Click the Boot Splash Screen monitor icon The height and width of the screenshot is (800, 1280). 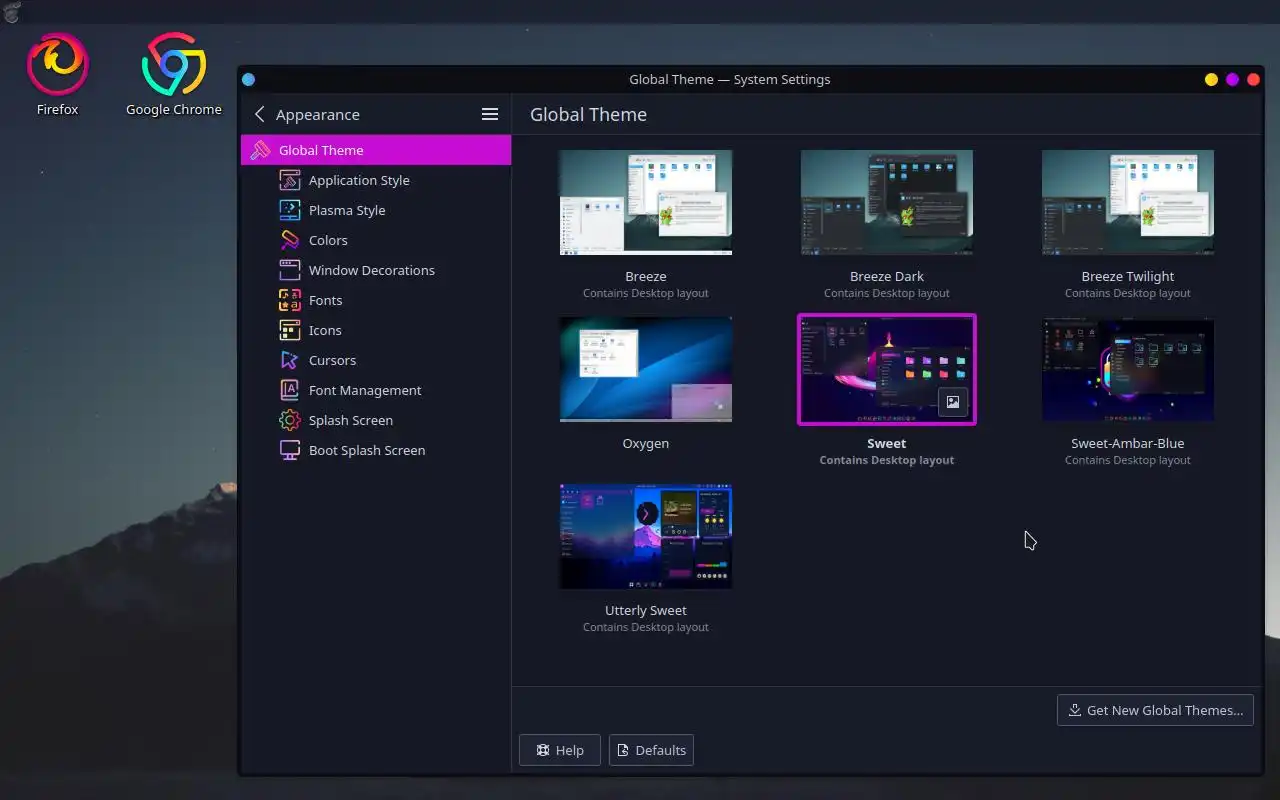click(289, 450)
